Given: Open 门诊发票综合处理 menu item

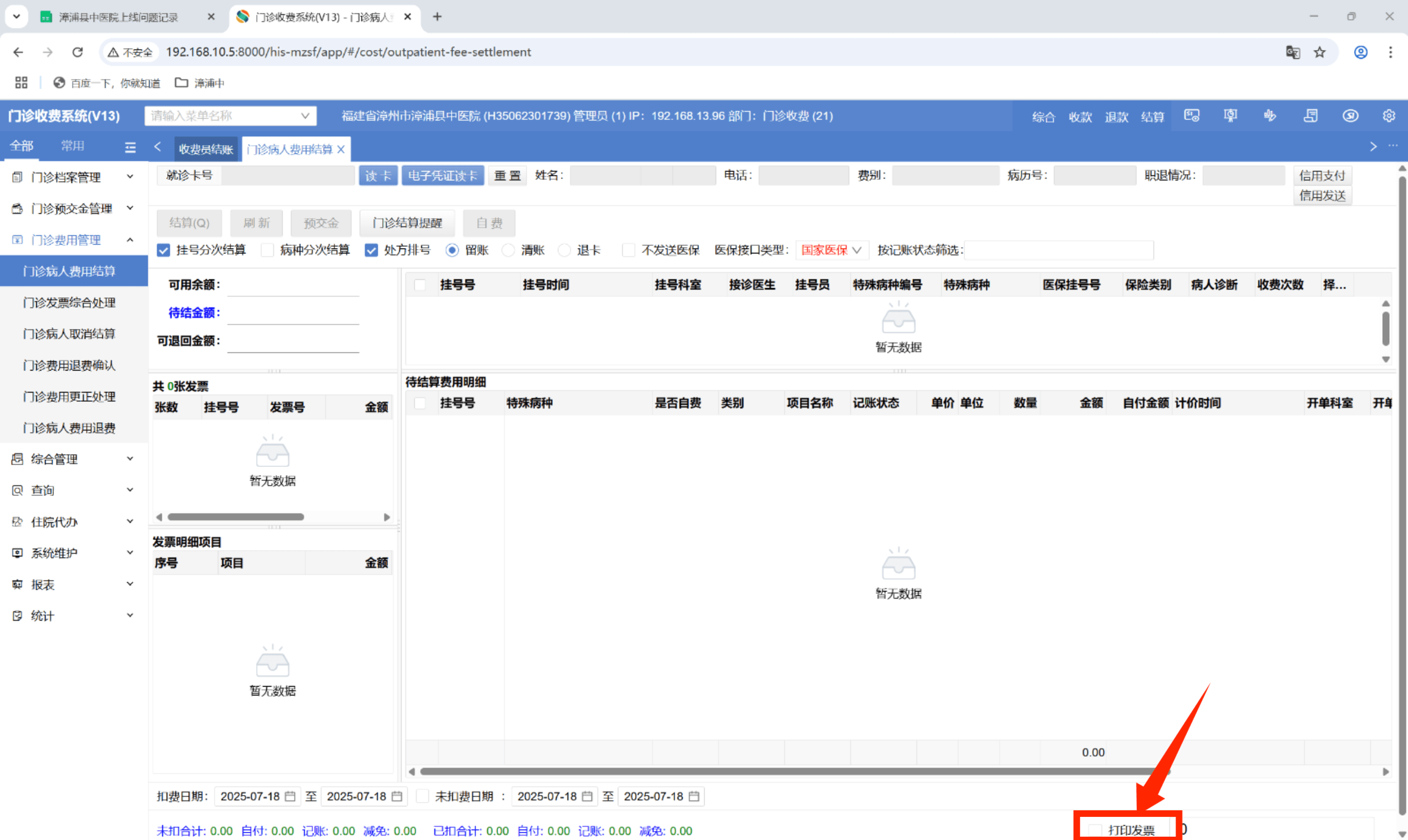Looking at the screenshot, I should (69, 303).
